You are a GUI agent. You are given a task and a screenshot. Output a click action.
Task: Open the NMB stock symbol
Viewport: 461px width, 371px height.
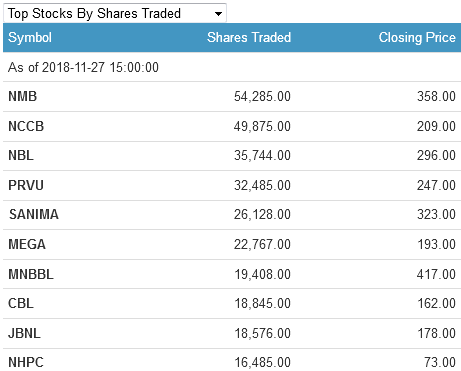tap(22, 96)
